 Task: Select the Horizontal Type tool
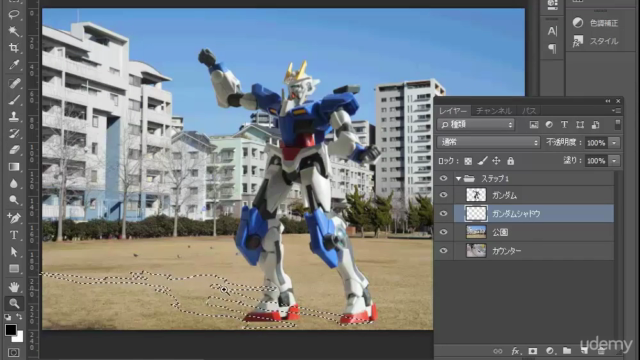point(13,235)
